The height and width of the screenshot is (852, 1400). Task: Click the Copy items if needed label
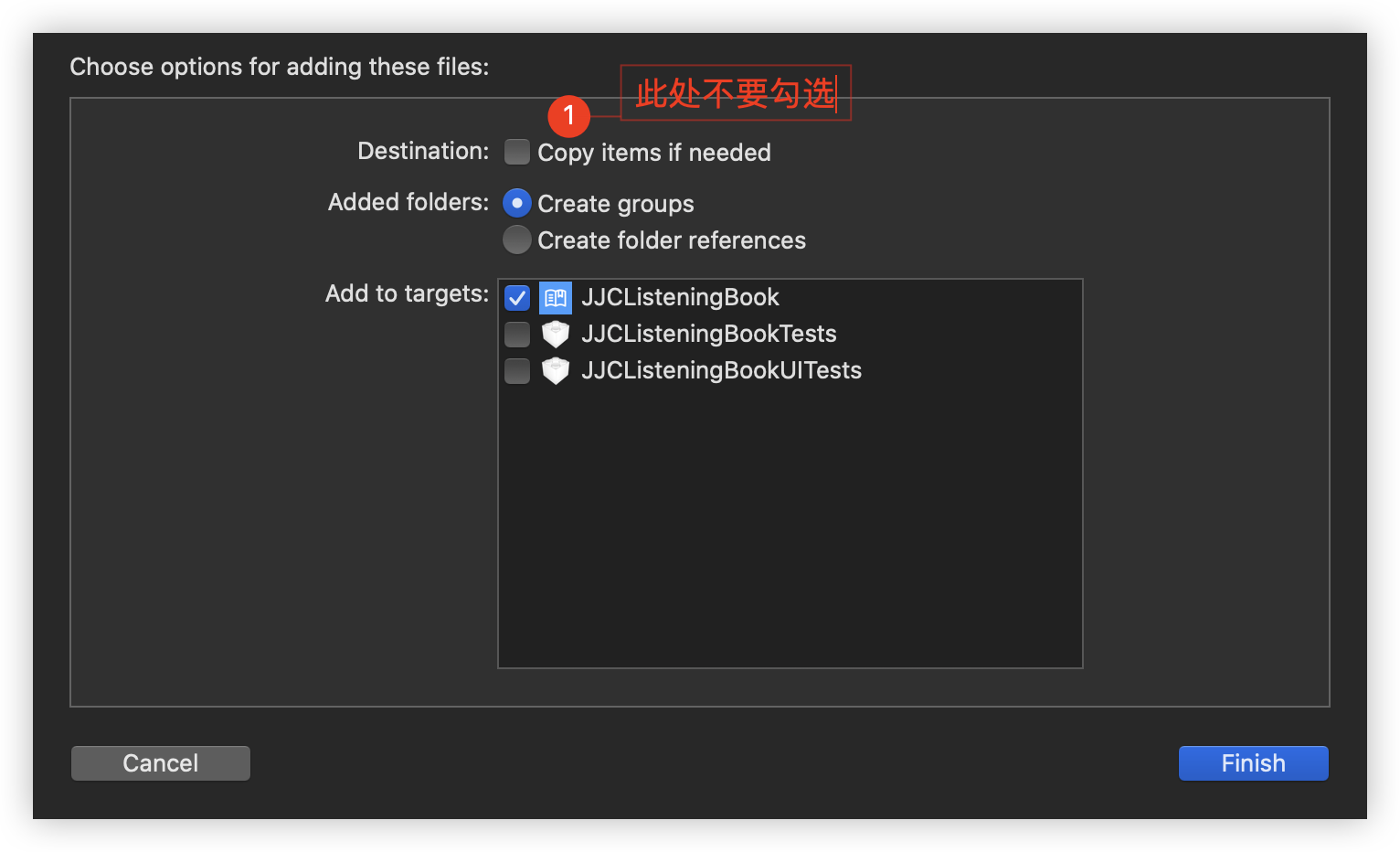click(x=654, y=153)
